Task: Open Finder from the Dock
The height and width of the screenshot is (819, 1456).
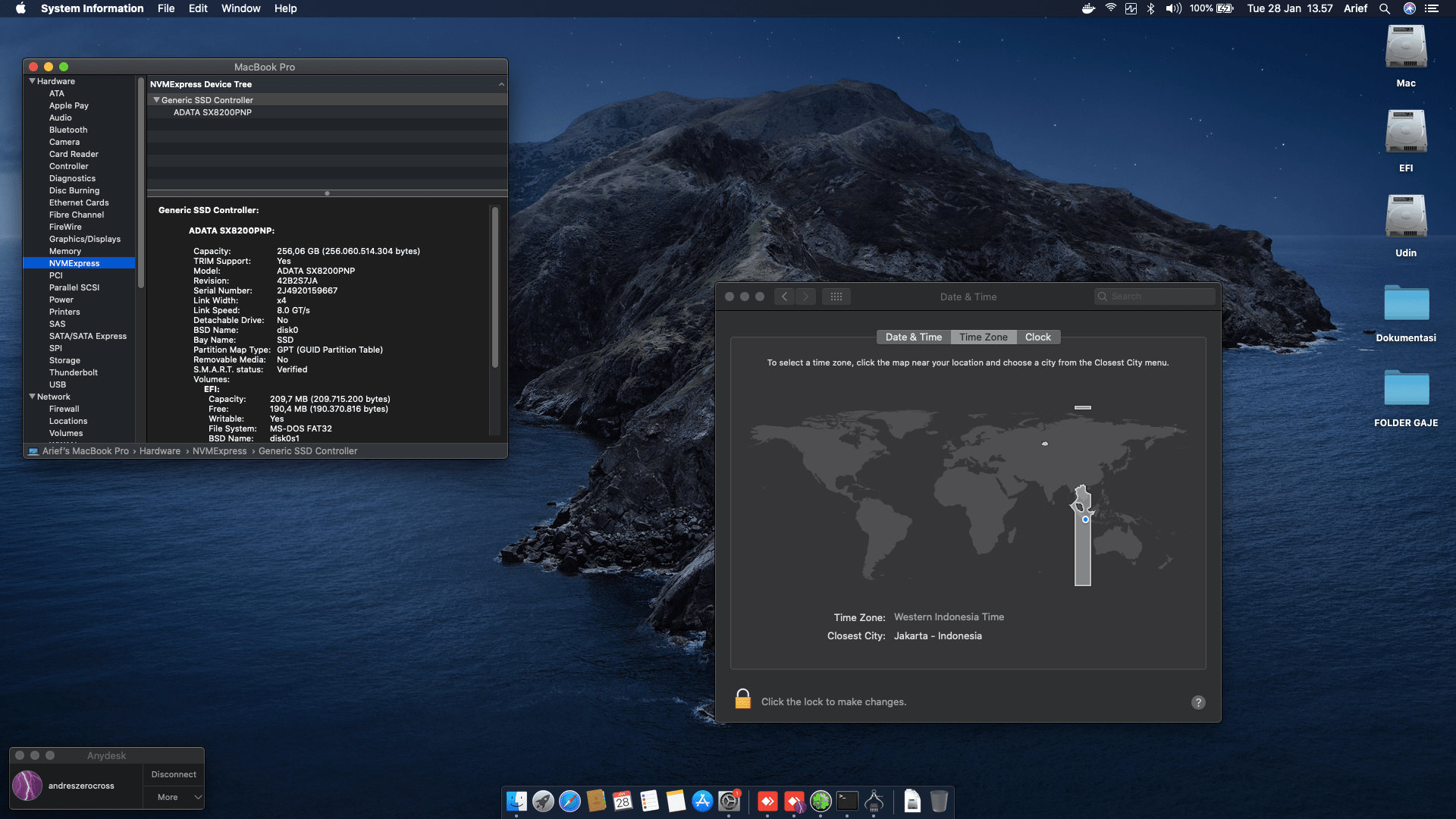Action: click(516, 801)
